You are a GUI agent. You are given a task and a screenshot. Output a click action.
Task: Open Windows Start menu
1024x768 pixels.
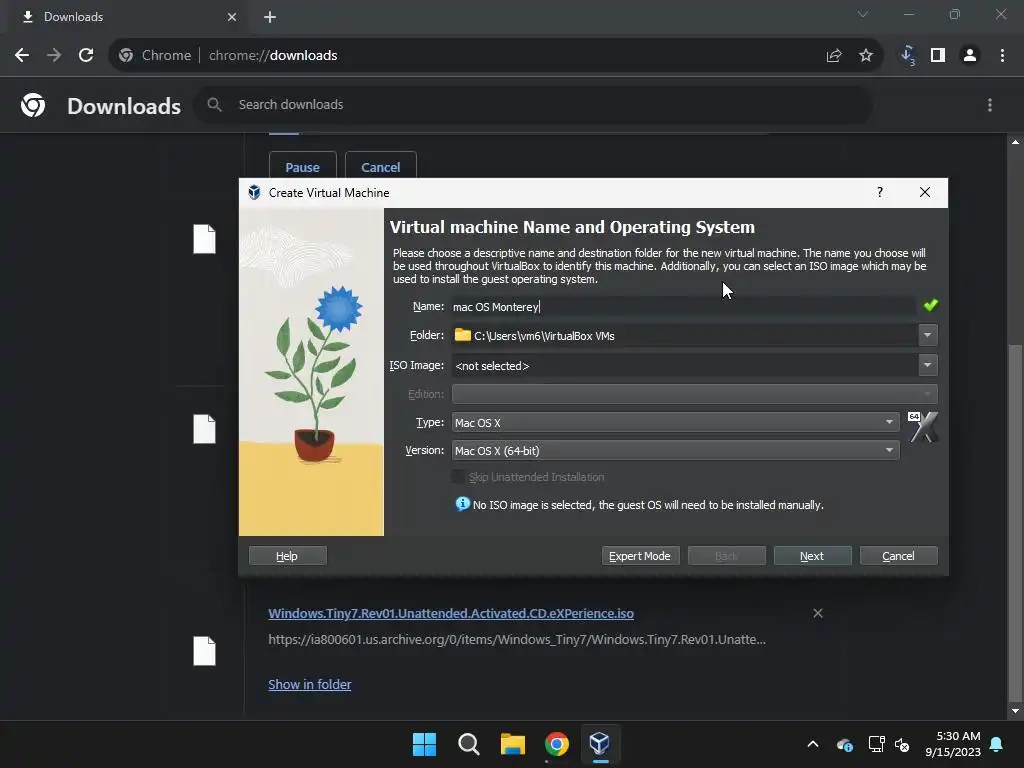(424, 744)
